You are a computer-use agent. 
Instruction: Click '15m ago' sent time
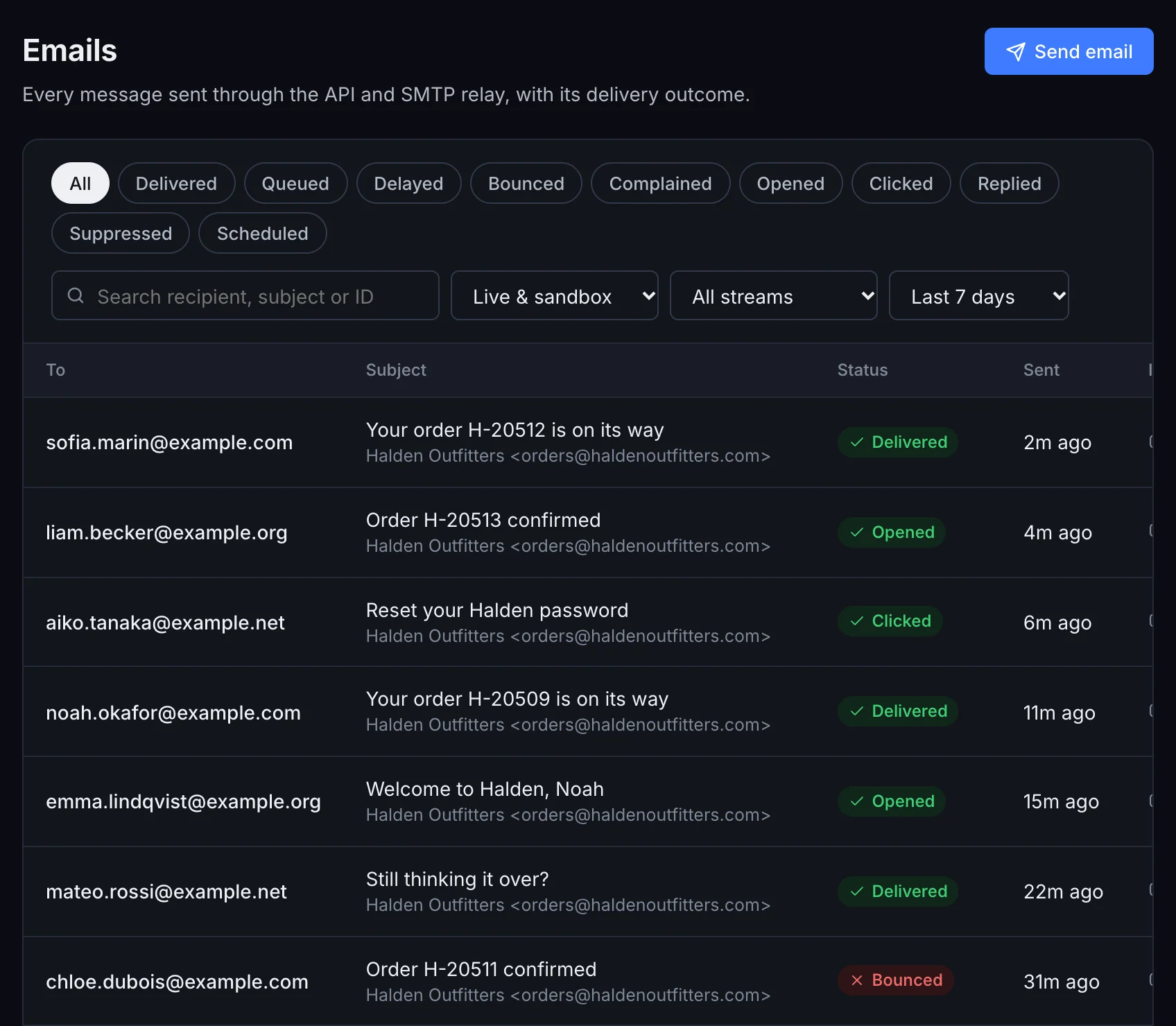[x=1061, y=801]
